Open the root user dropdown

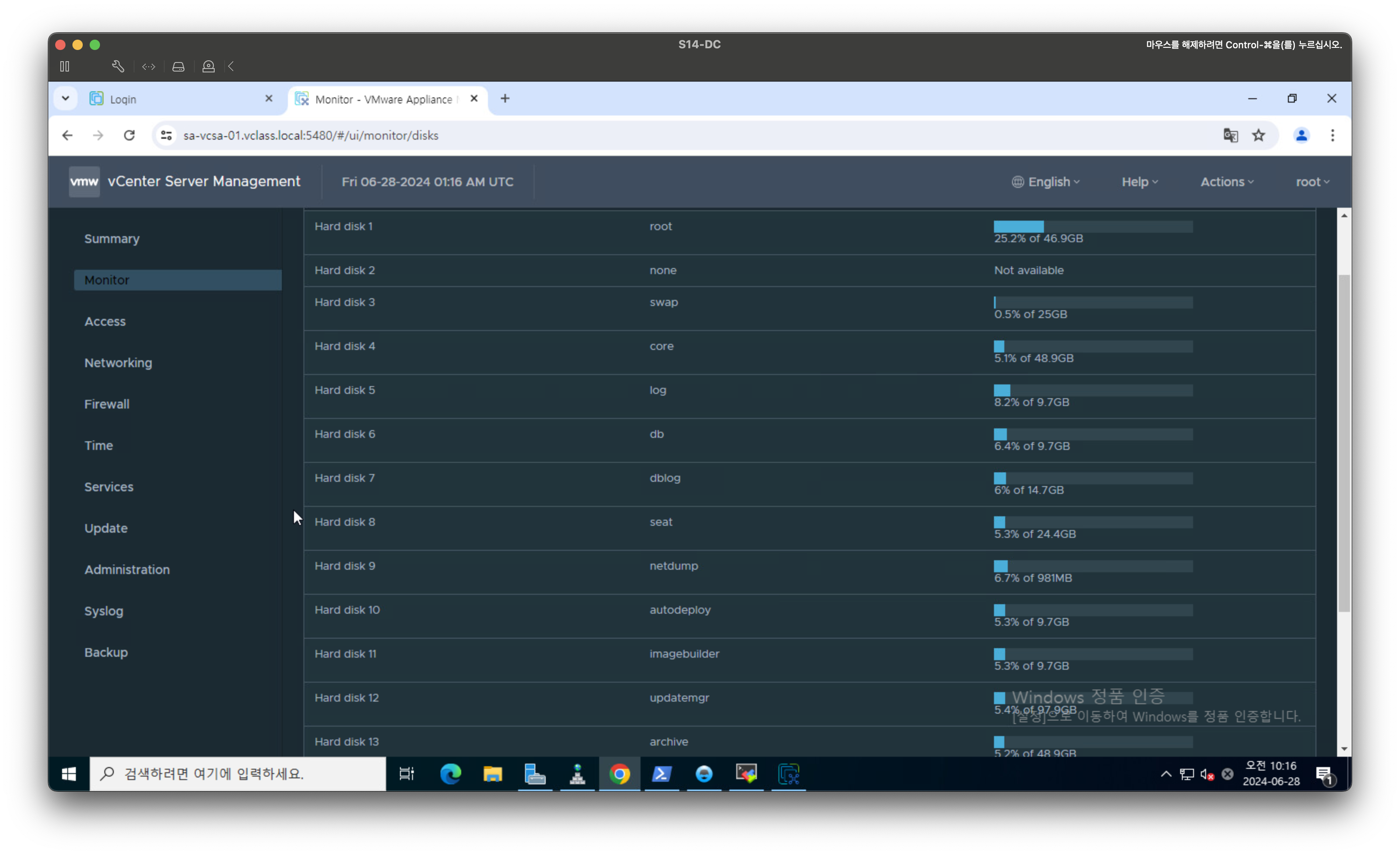tap(1312, 182)
